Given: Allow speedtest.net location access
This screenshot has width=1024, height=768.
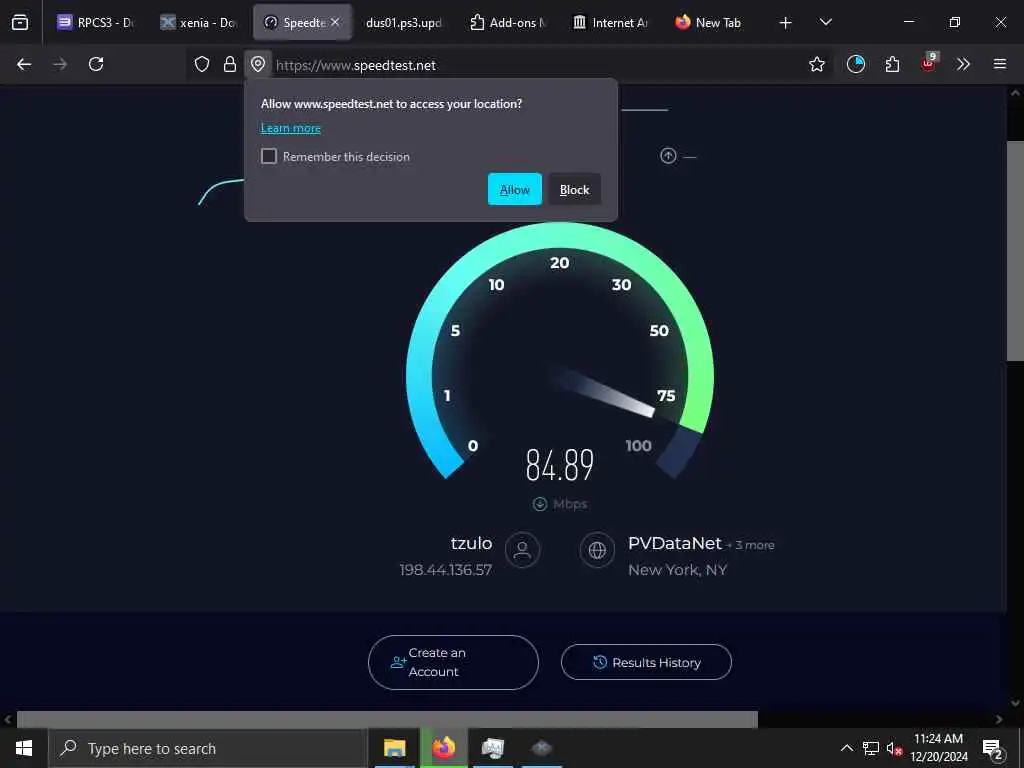Looking at the screenshot, I should coord(515,189).
